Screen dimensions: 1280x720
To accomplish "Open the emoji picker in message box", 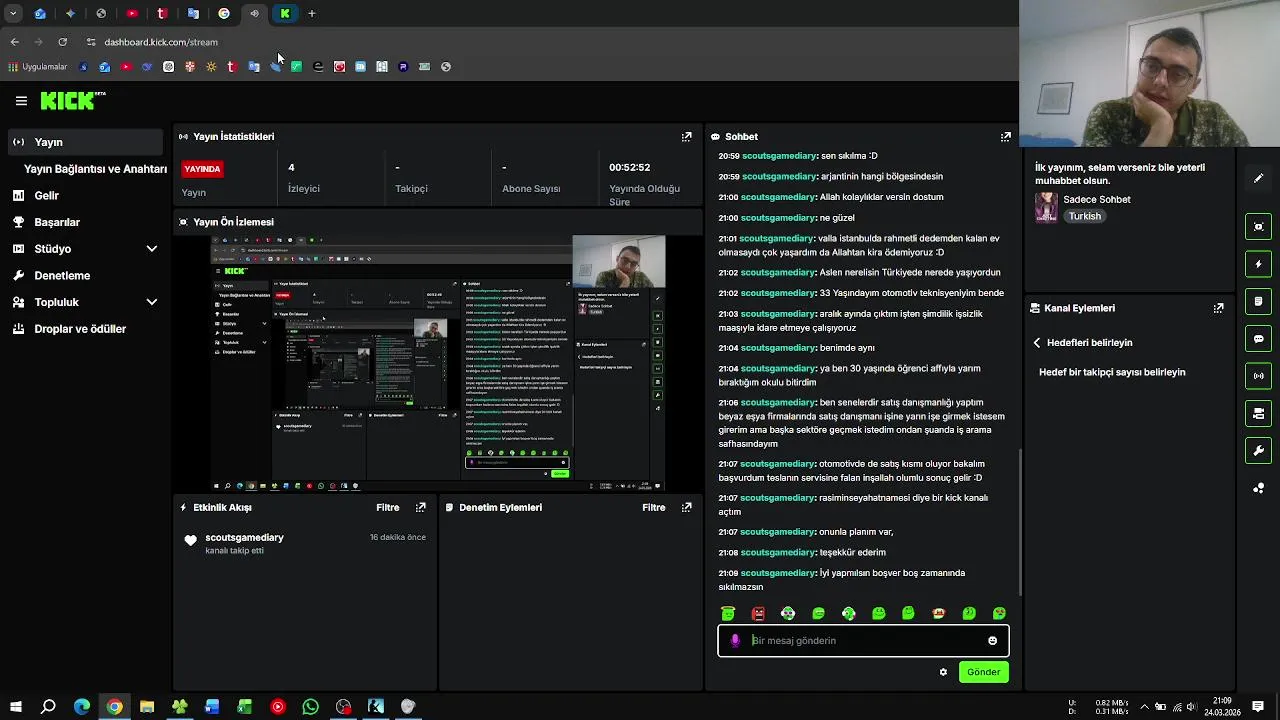I will (x=992, y=641).
